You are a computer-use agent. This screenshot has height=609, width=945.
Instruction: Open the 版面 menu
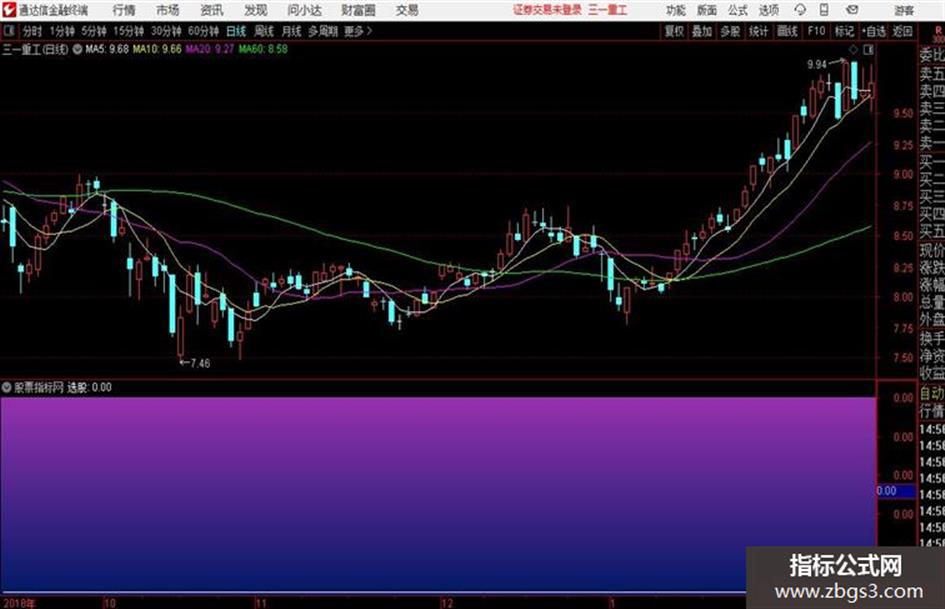click(x=706, y=10)
